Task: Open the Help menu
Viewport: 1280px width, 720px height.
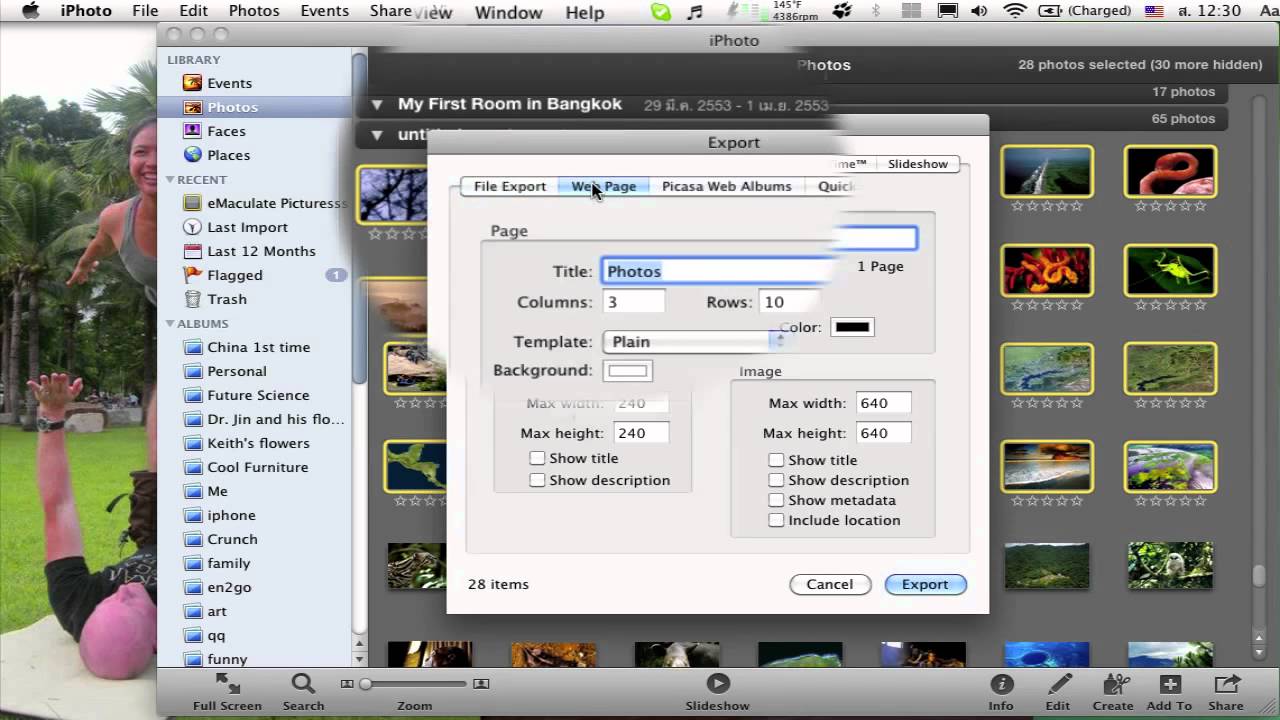Action: 584,12
